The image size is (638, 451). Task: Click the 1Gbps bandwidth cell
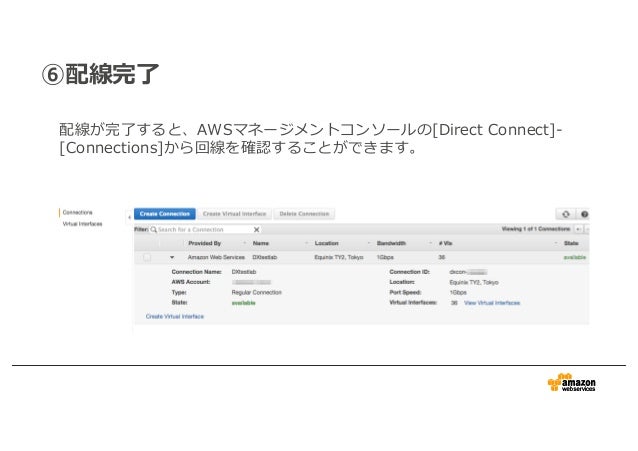pos(385,257)
